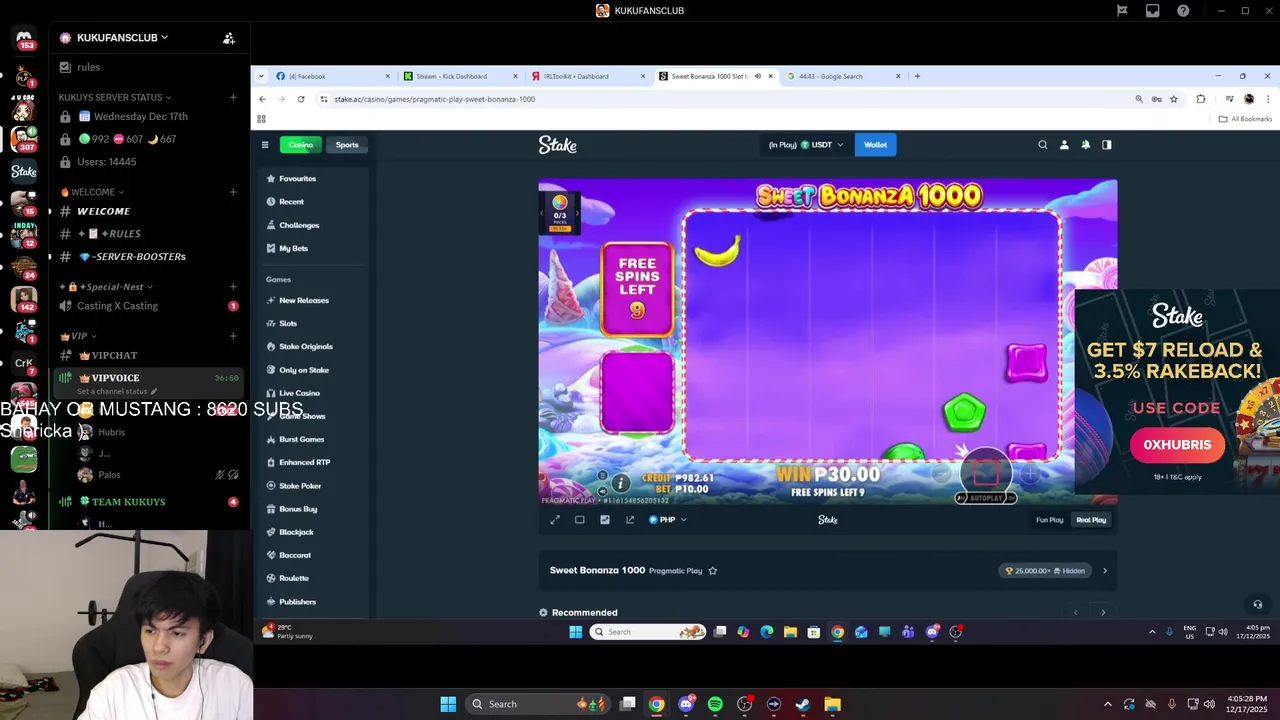
Task: Switch to IRLToolkit Dashboard tab
Action: point(587,76)
